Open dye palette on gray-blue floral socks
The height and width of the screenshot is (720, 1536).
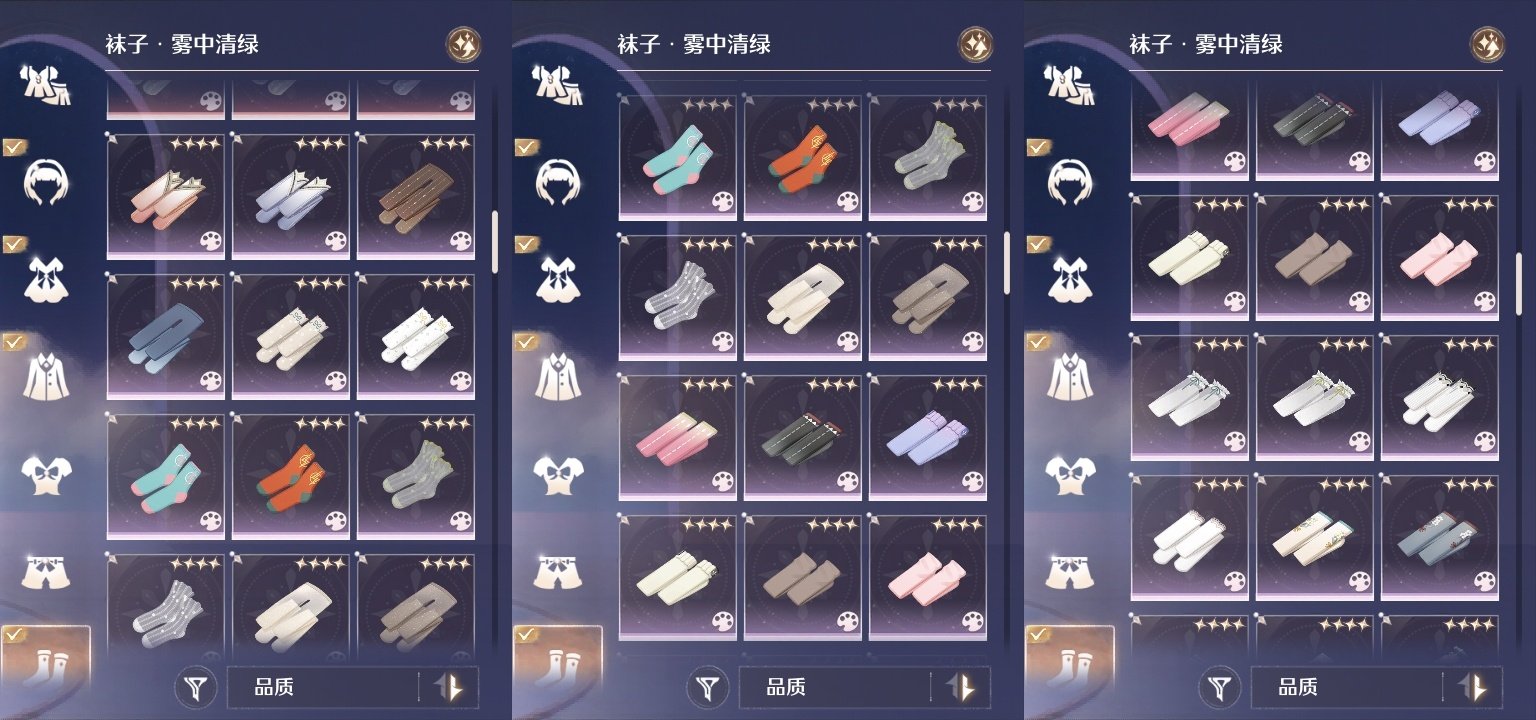pos(1485,580)
